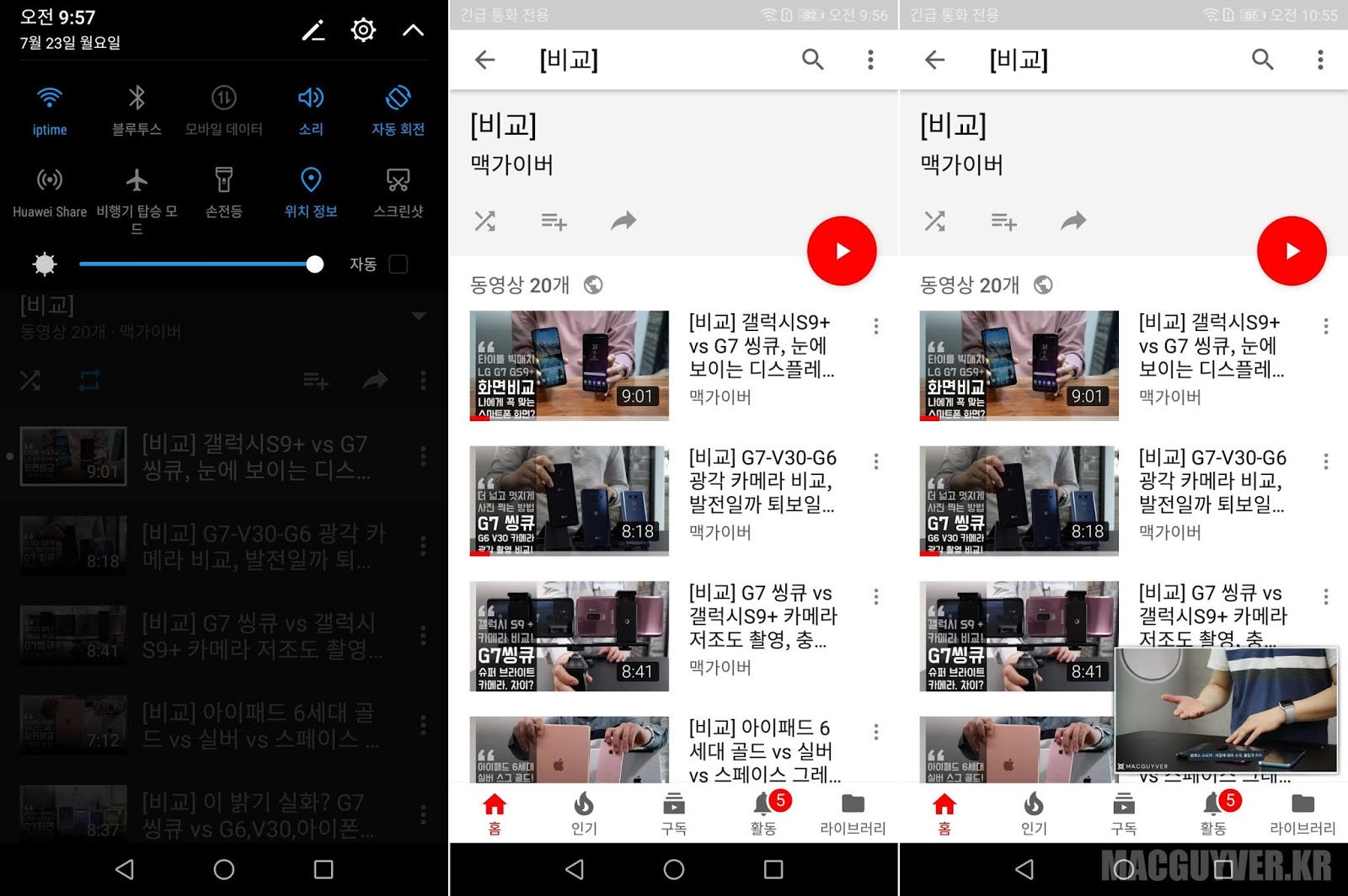Toggle location info (위치 정보) setting
Screen dimensions: 1348x896
[x=311, y=193]
